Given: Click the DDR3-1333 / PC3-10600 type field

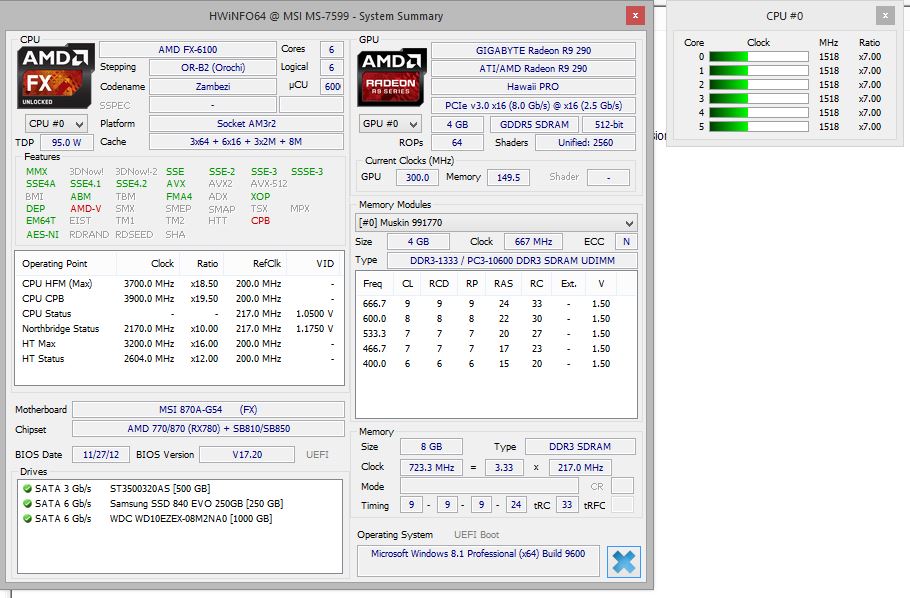Looking at the screenshot, I should (x=512, y=261).
